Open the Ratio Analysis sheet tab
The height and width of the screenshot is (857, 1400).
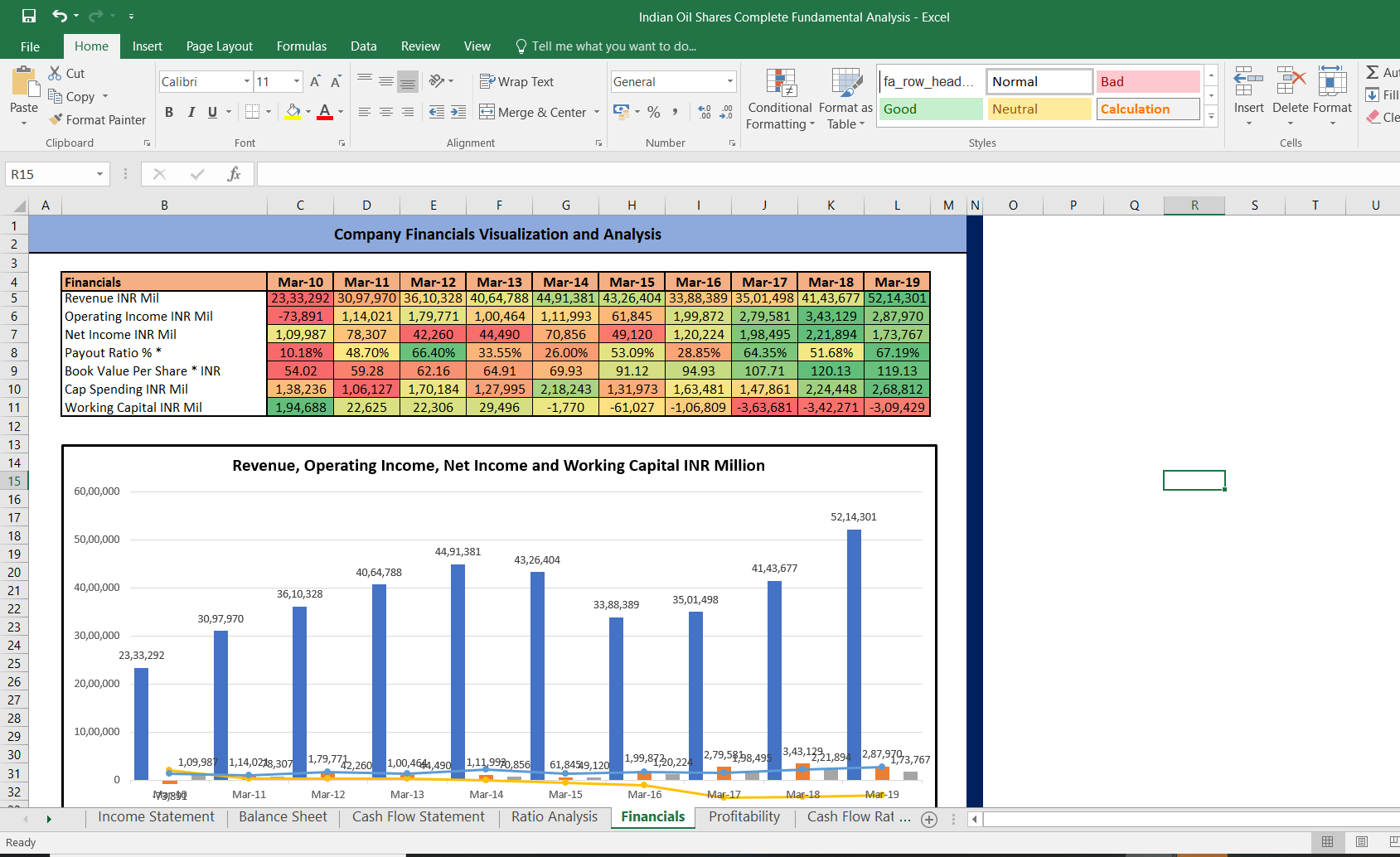(x=555, y=816)
